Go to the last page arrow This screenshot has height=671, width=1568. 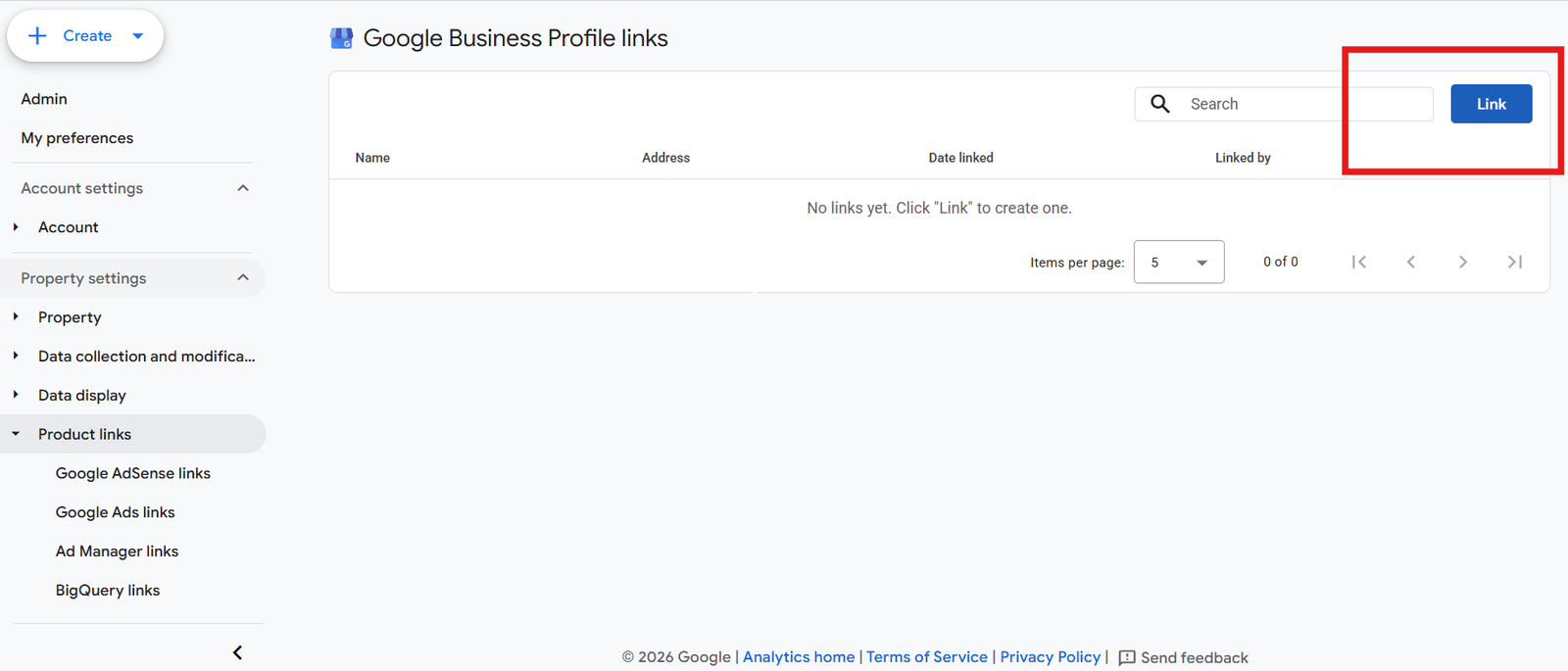pyautogui.click(x=1515, y=262)
